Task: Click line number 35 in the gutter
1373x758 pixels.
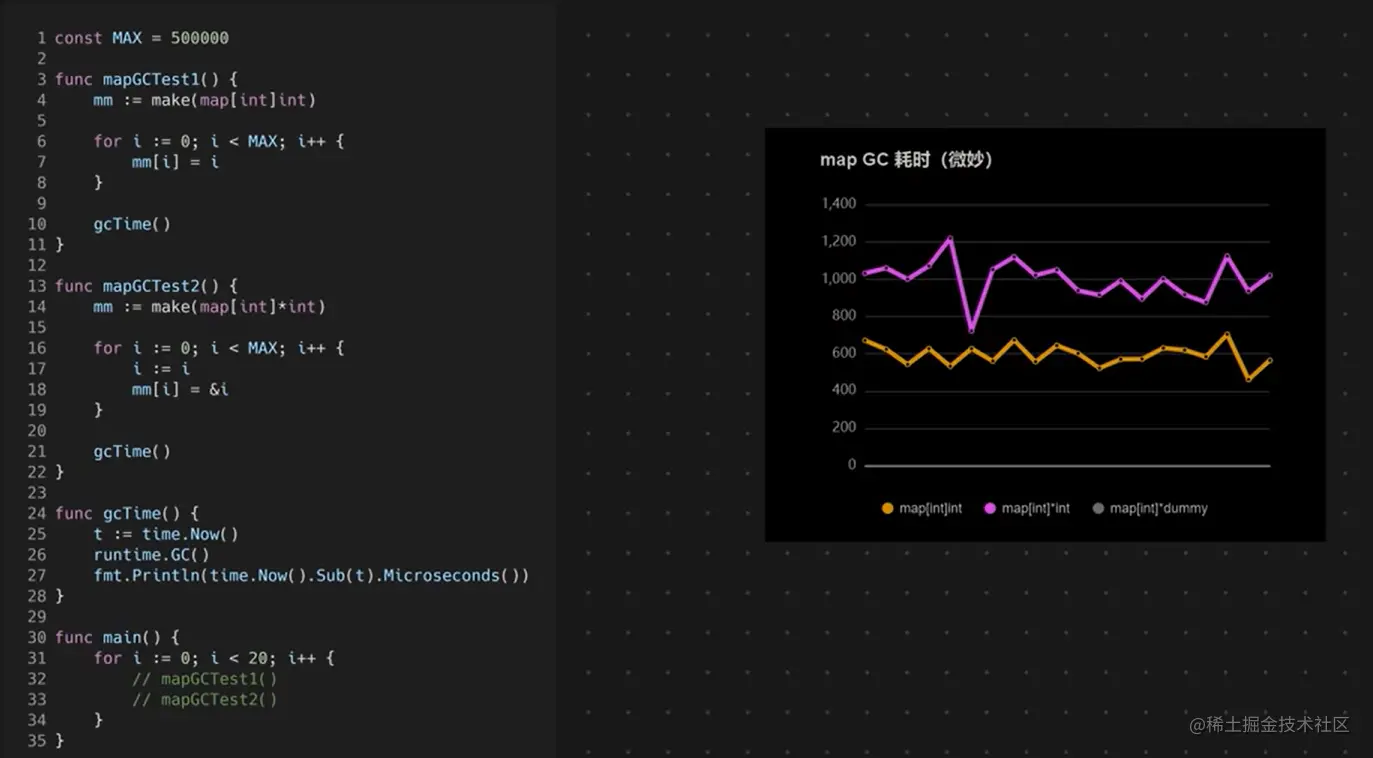Action: pyautogui.click(x=37, y=741)
